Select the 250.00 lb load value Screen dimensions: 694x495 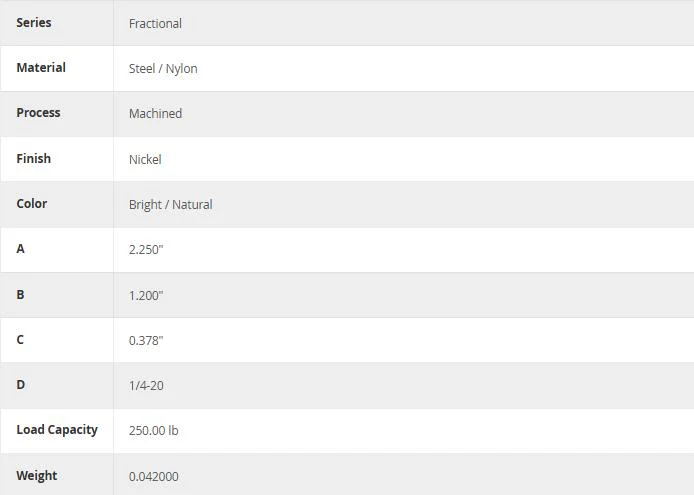[154, 431]
